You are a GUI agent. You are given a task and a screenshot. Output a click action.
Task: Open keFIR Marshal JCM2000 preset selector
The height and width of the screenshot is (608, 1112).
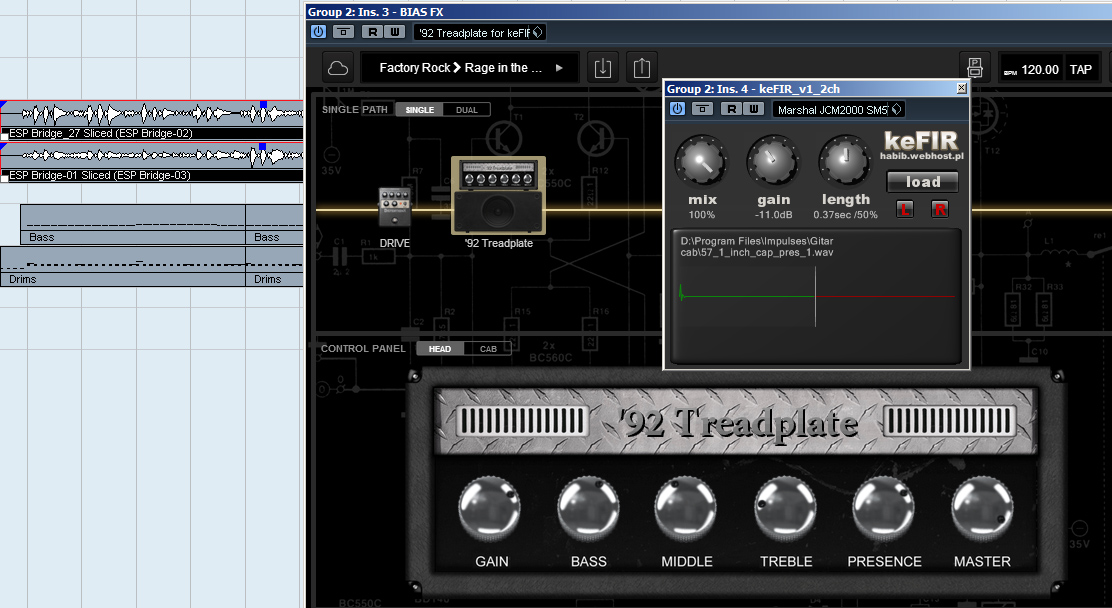pyautogui.click(x=838, y=109)
